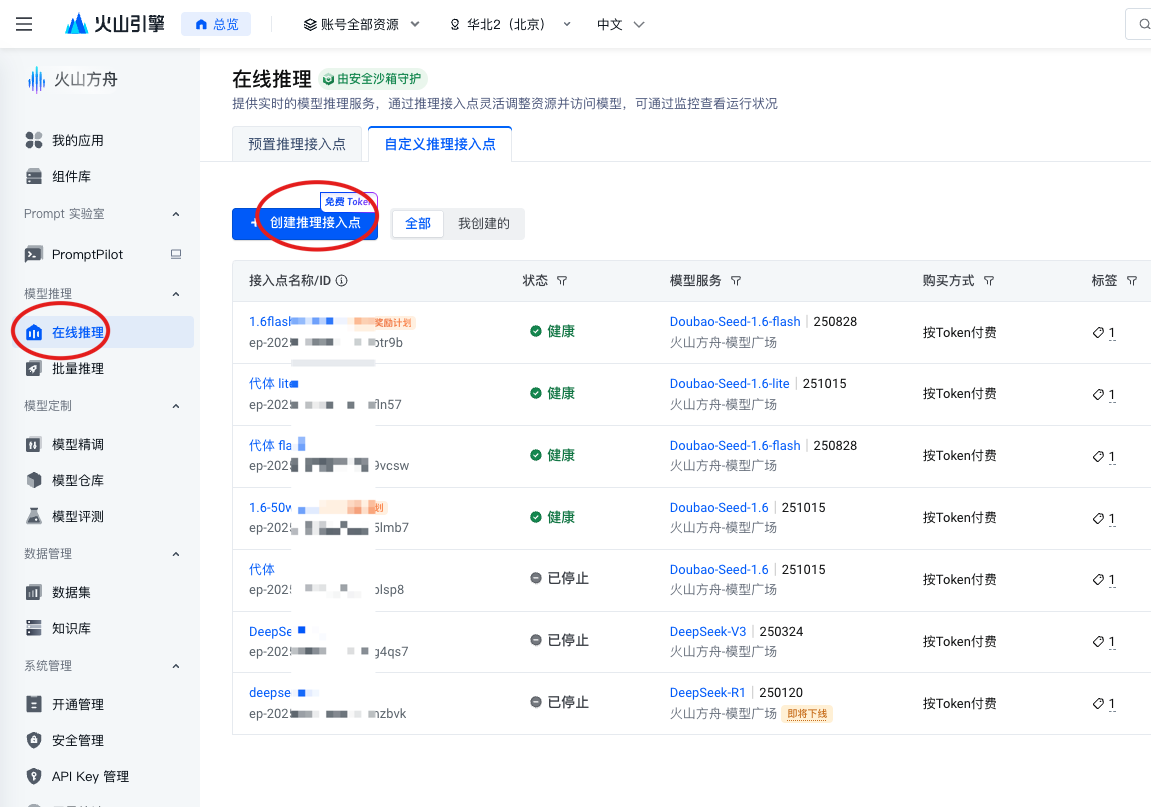This screenshot has height=807, width=1151.
Task: Click the 由安全沙箱守护 badge
Action: (373, 79)
